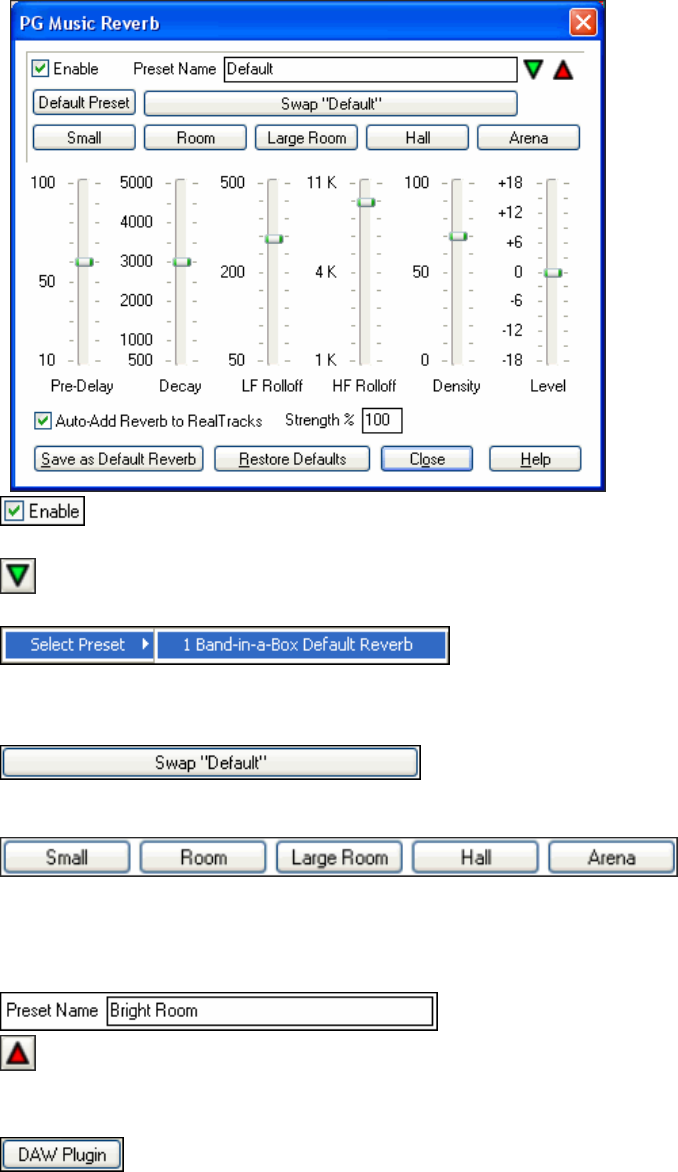The width and height of the screenshot is (678, 1172).
Task: Click the Density slider handle
Action: pyautogui.click(x=458, y=236)
